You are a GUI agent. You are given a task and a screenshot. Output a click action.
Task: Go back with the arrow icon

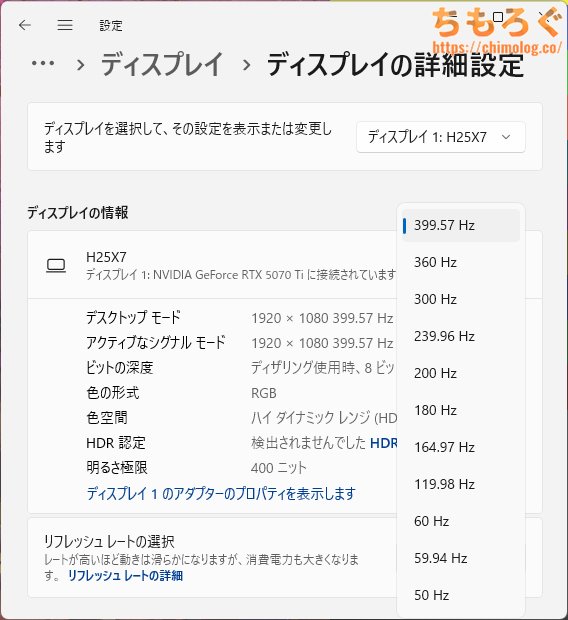click(x=25, y=25)
